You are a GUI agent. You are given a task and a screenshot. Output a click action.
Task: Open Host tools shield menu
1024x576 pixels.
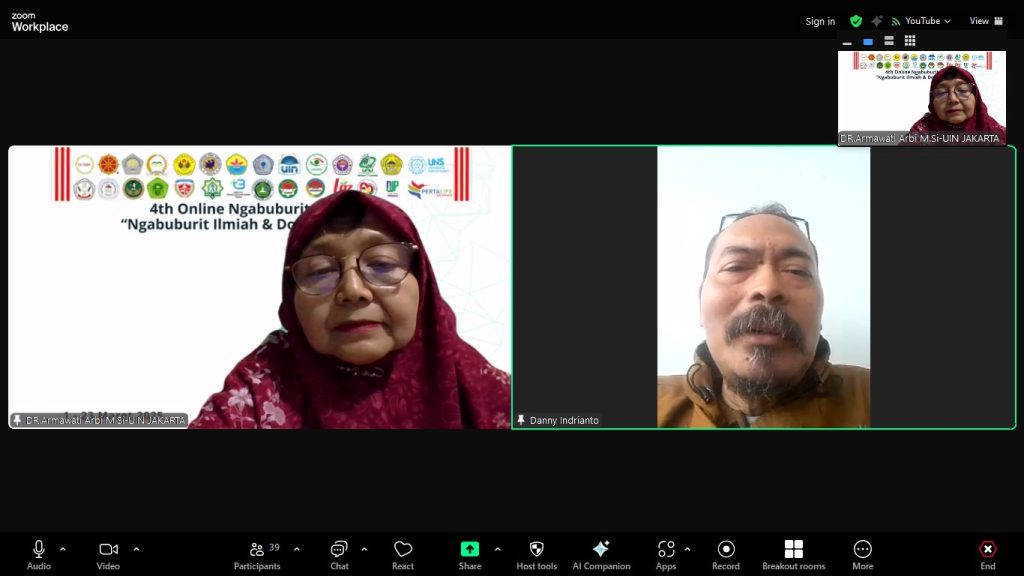[x=537, y=555]
